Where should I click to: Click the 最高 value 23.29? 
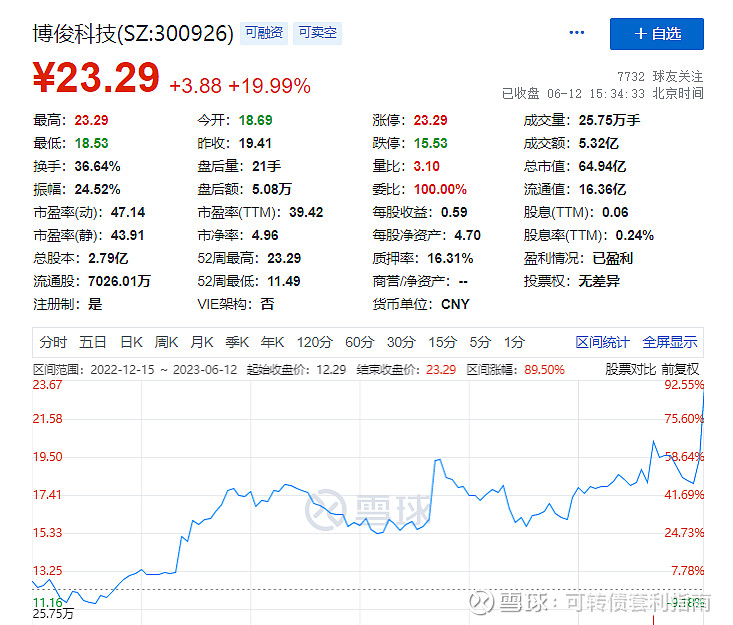click(x=91, y=120)
